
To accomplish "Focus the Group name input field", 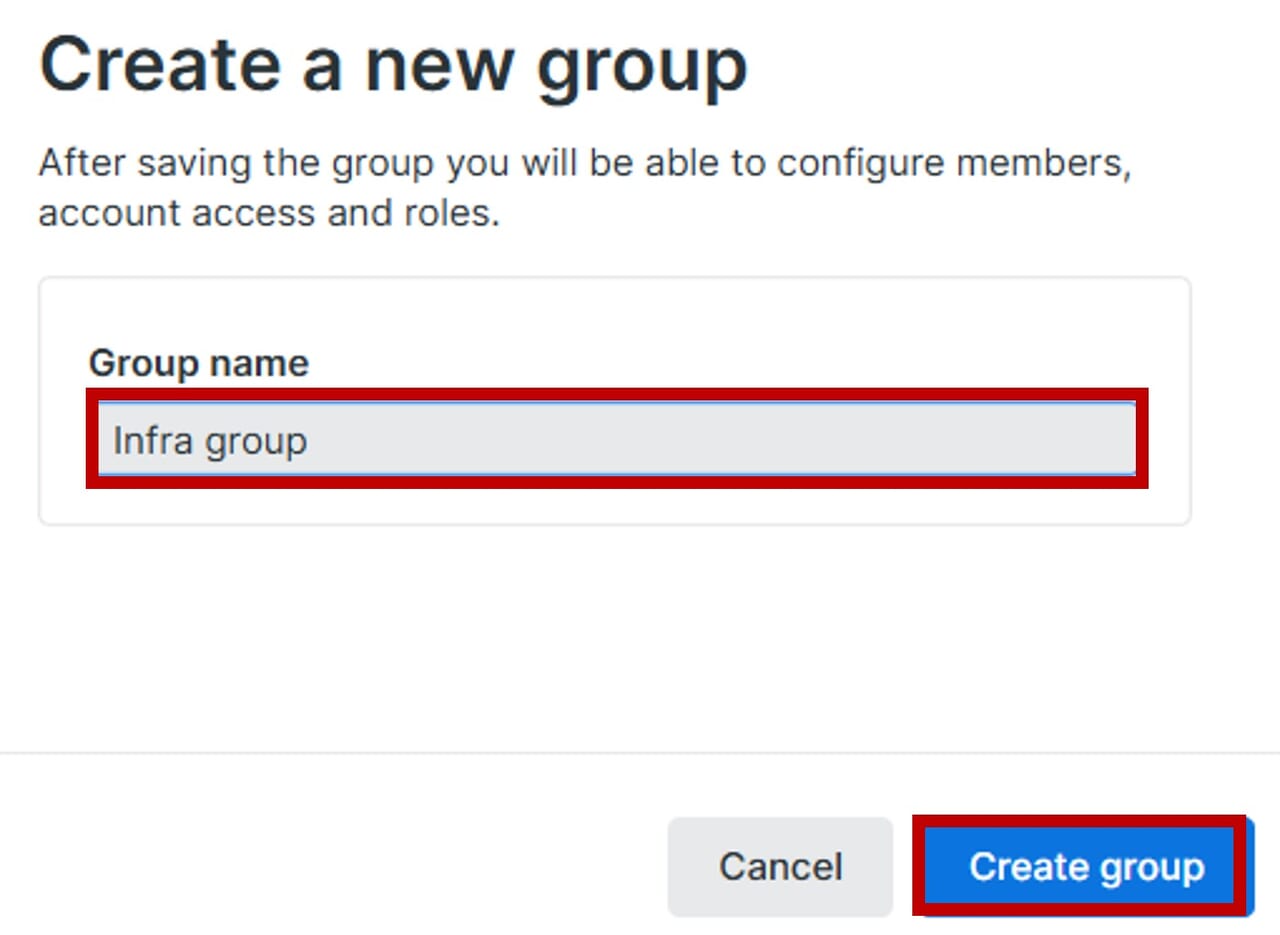I will tap(616, 440).
